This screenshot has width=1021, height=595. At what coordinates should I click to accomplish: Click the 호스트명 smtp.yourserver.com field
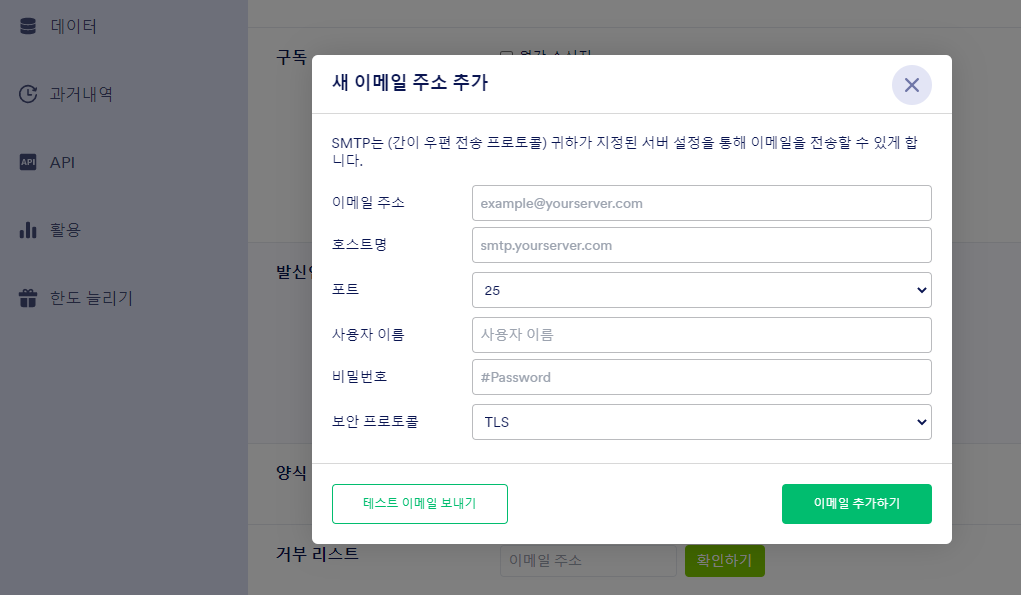tap(701, 245)
